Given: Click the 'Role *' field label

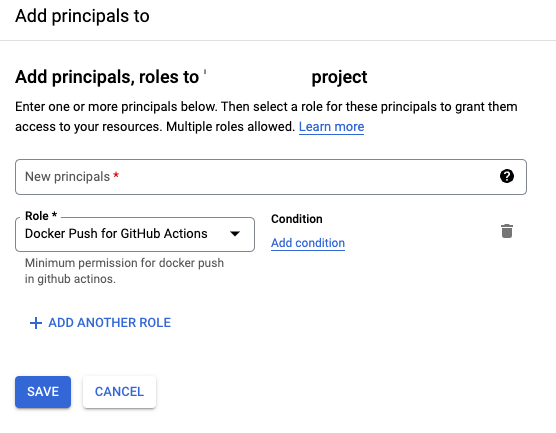Looking at the screenshot, I should click(x=41, y=216).
